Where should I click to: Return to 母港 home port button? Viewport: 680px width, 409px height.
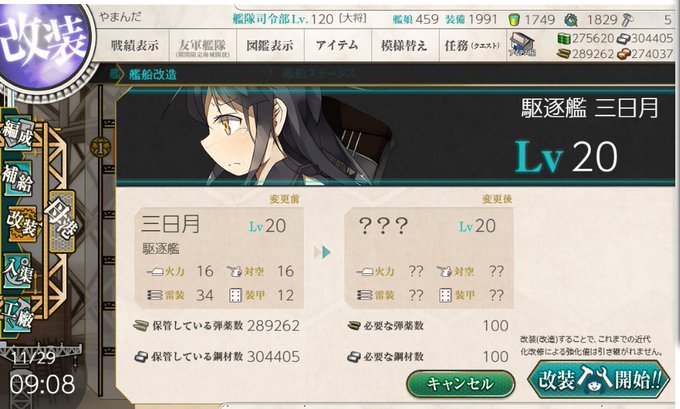point(62,221)
